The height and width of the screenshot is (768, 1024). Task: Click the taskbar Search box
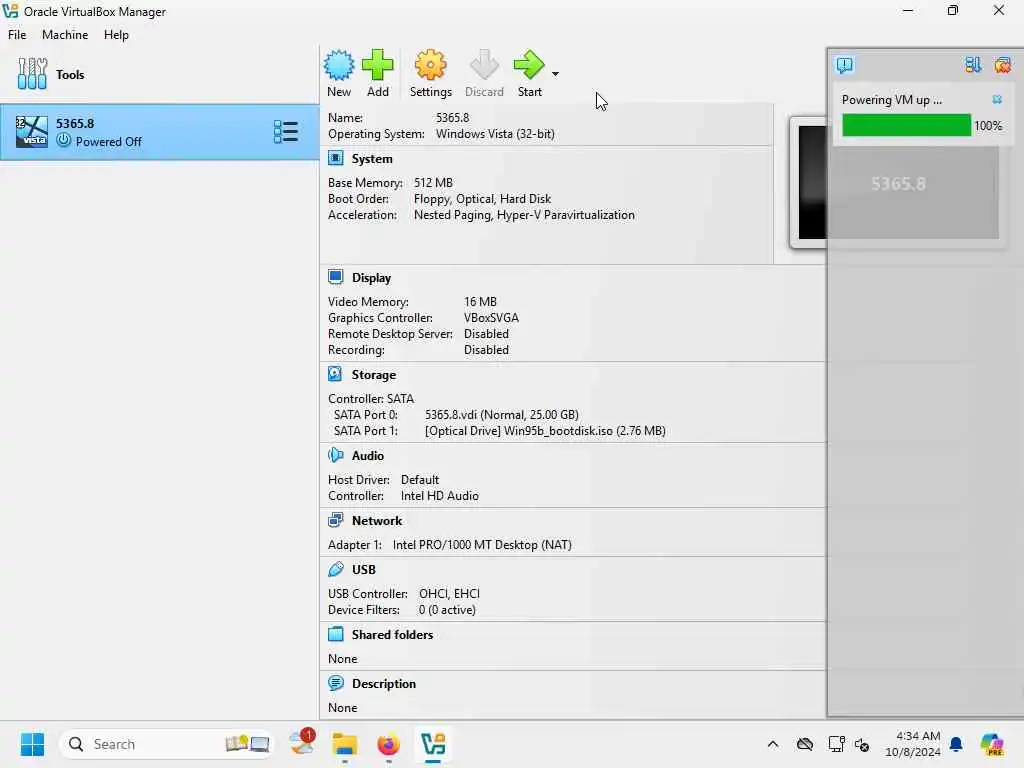(166, 744)
